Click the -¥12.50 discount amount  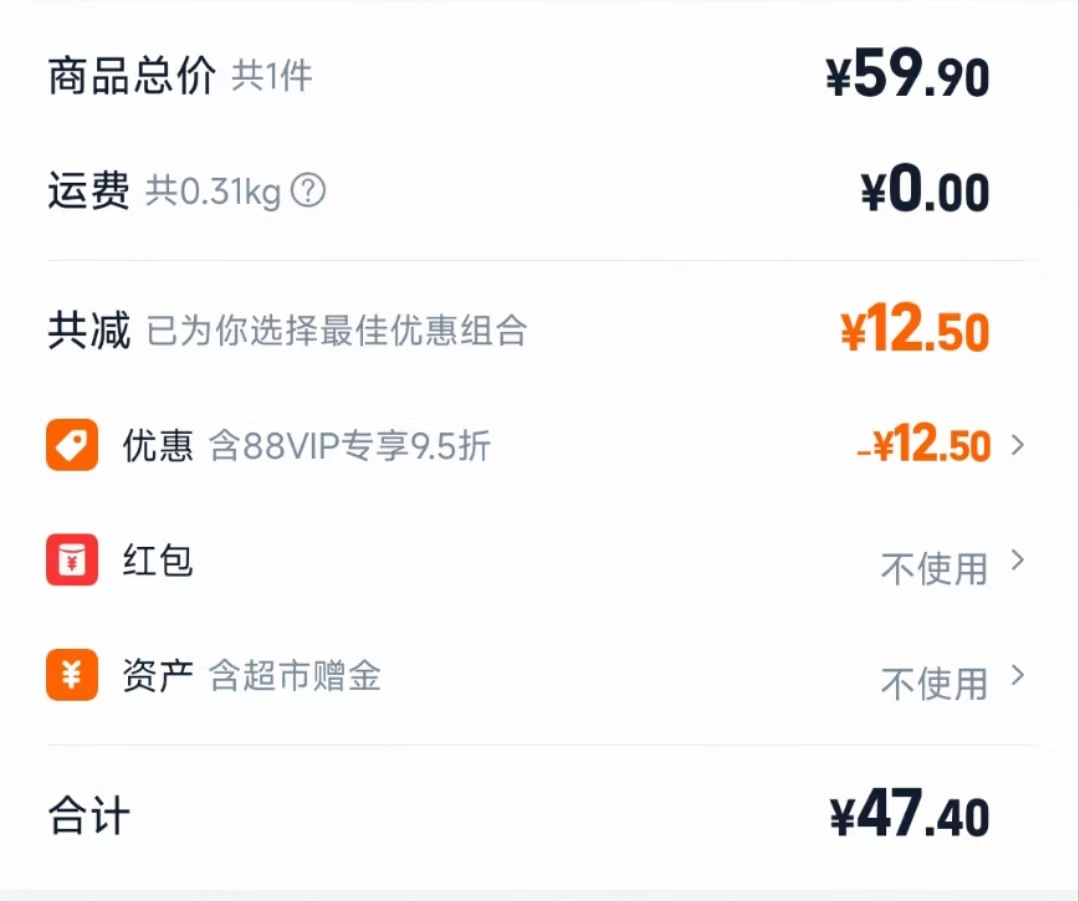(x=924, y=446)
